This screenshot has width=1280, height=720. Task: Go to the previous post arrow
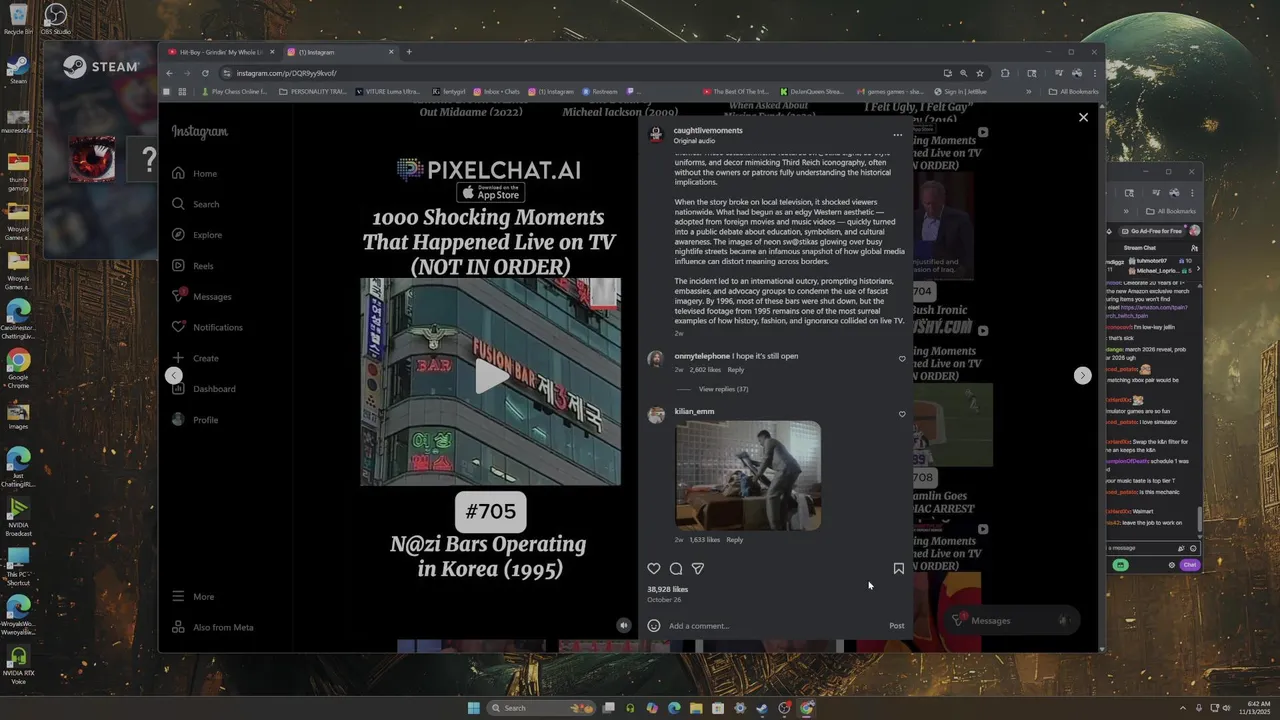(173, 375)
